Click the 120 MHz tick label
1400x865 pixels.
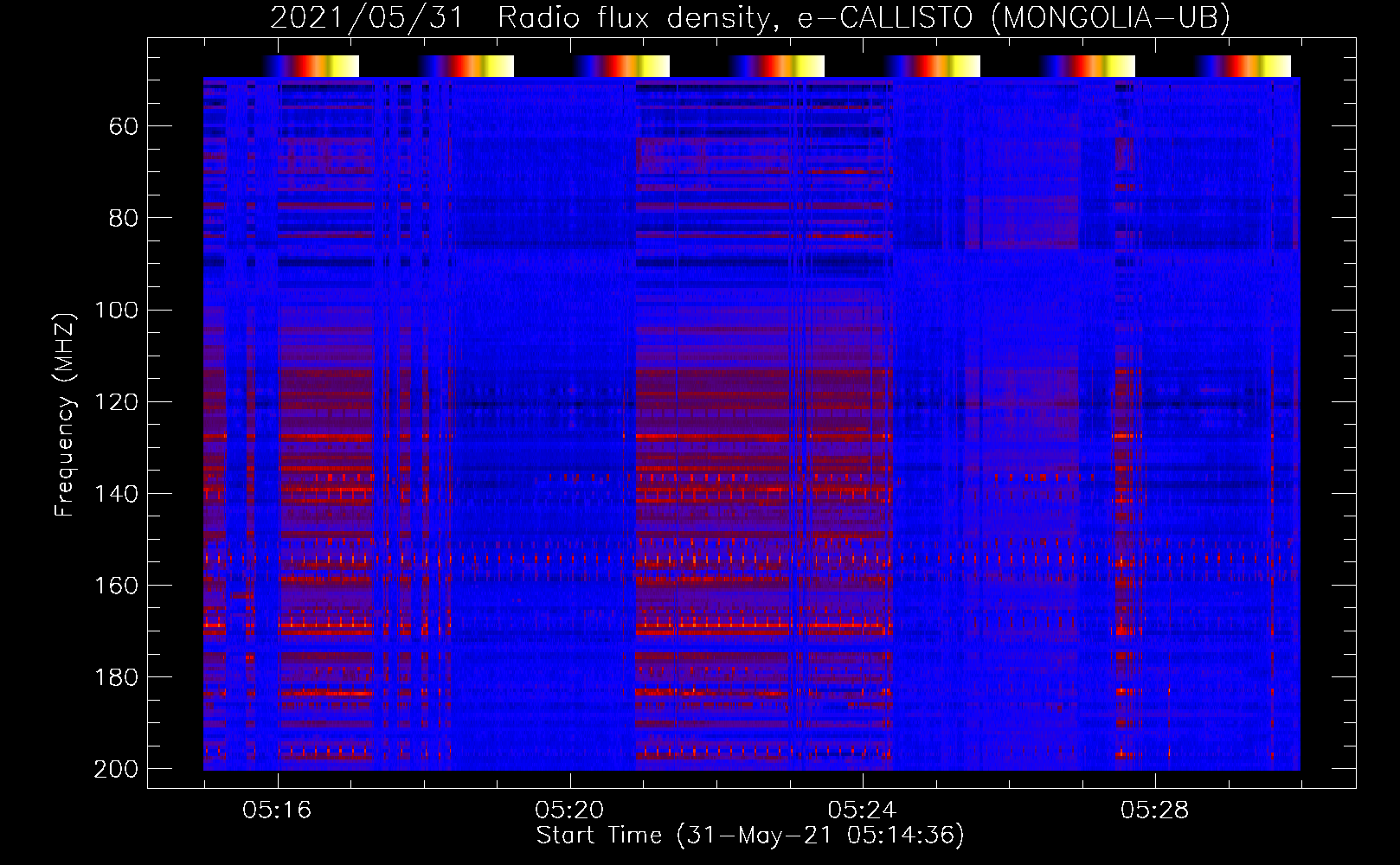pos(116,401)
